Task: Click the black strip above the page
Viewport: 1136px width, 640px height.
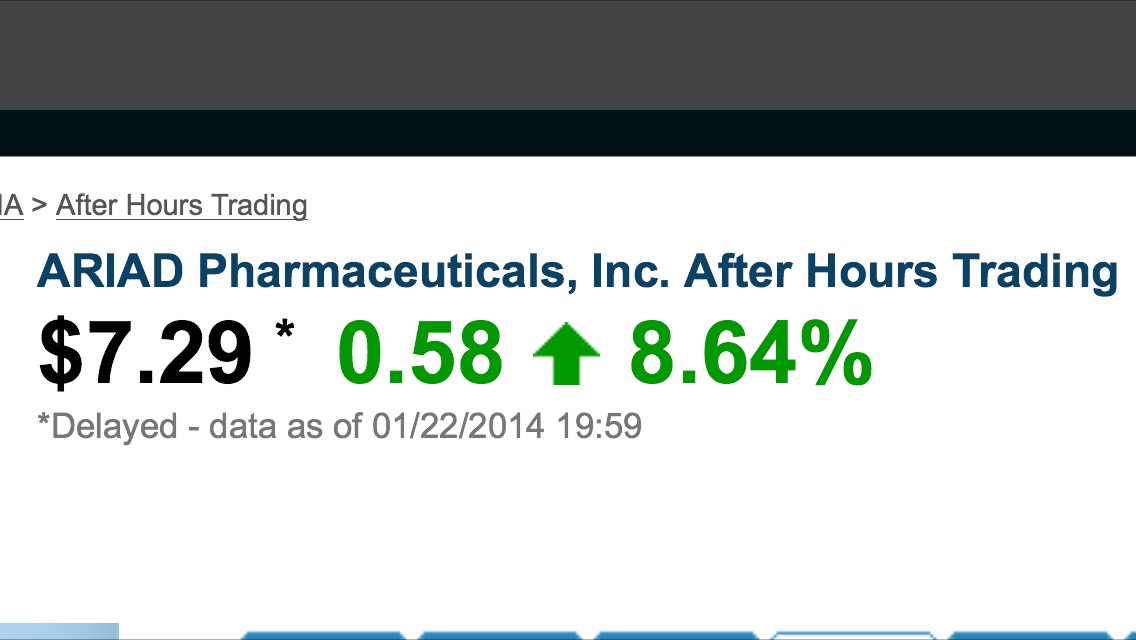Action: click(568, 133)
